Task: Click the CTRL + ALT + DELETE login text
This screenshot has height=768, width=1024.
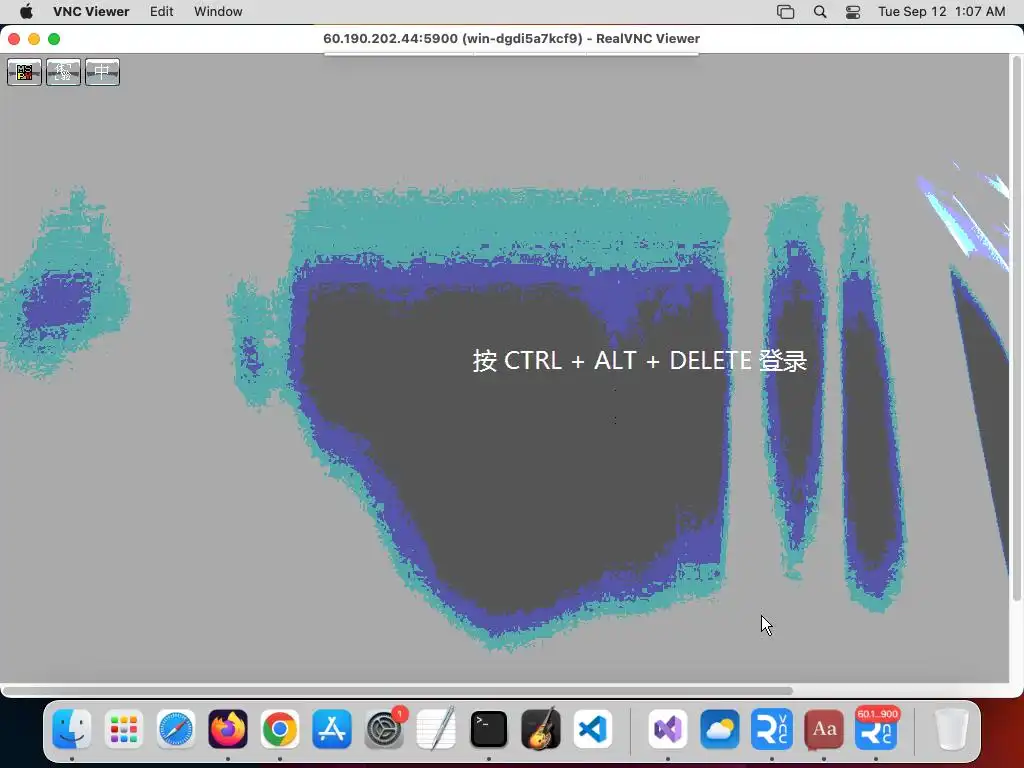Action: point(640,360)
